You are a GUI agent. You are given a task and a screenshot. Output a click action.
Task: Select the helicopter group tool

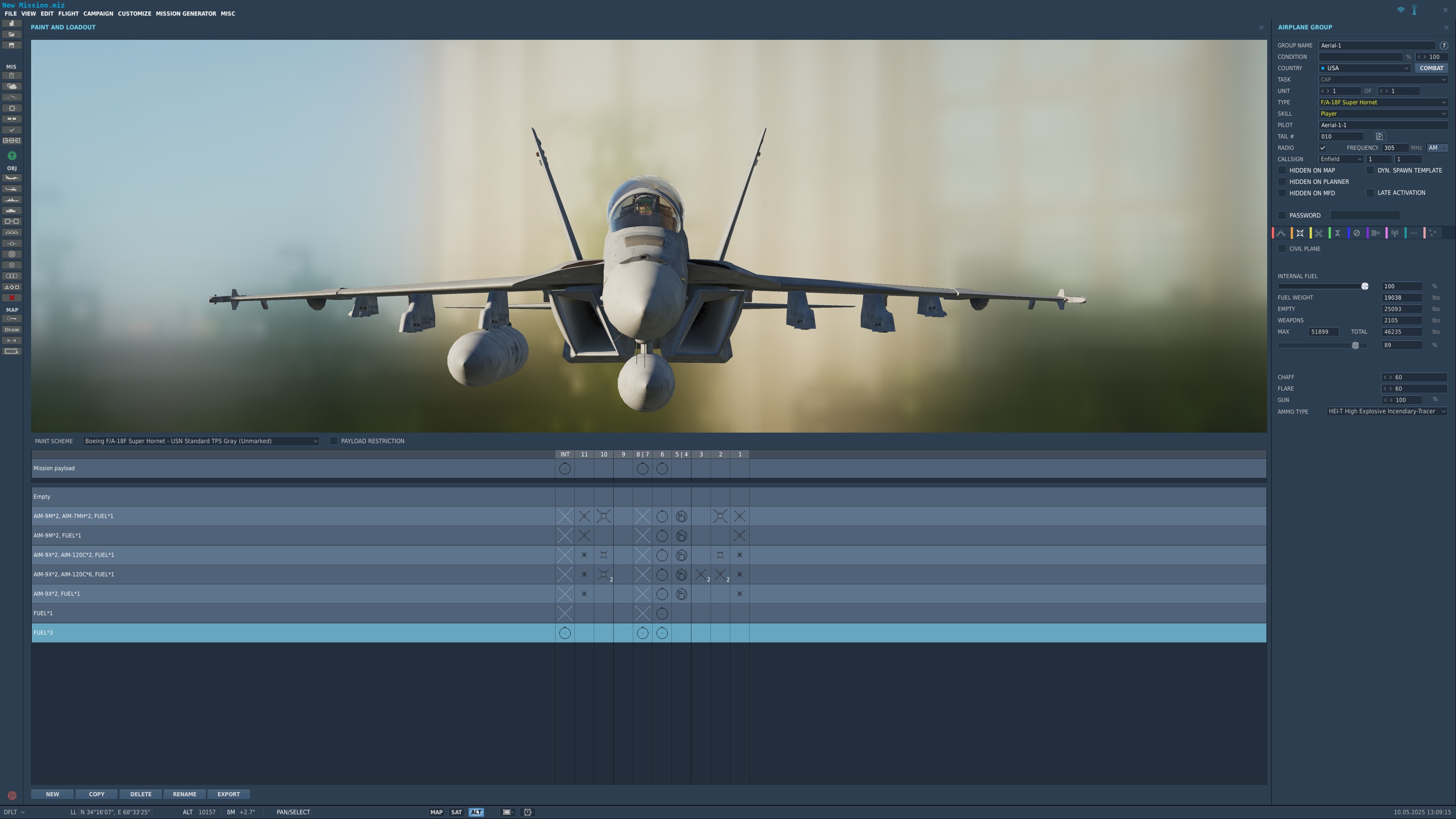11,189
